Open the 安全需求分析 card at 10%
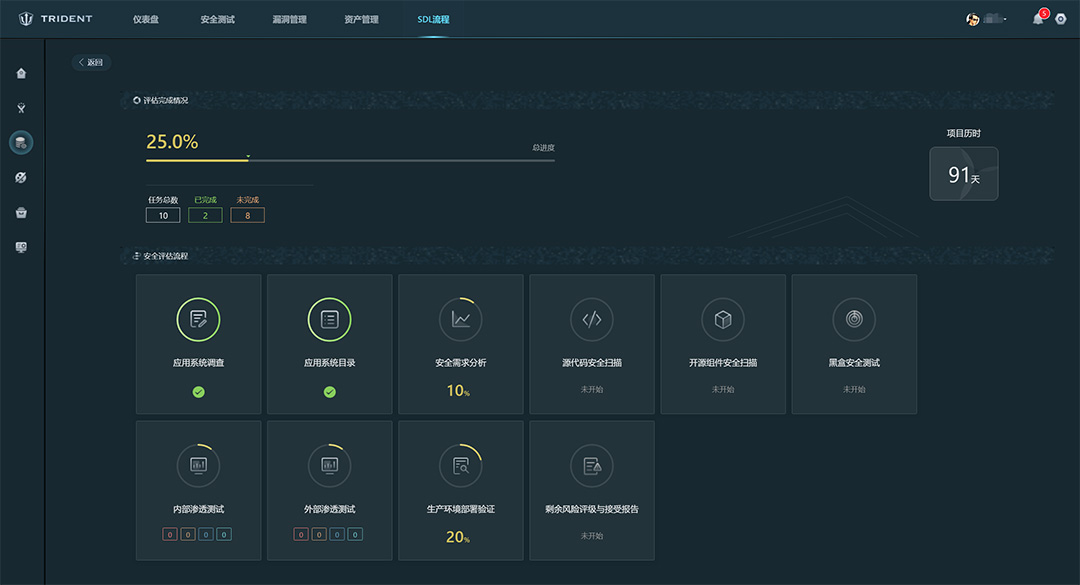The width and height of the screenshot is (1080, 585). click(x=460, y=344)
